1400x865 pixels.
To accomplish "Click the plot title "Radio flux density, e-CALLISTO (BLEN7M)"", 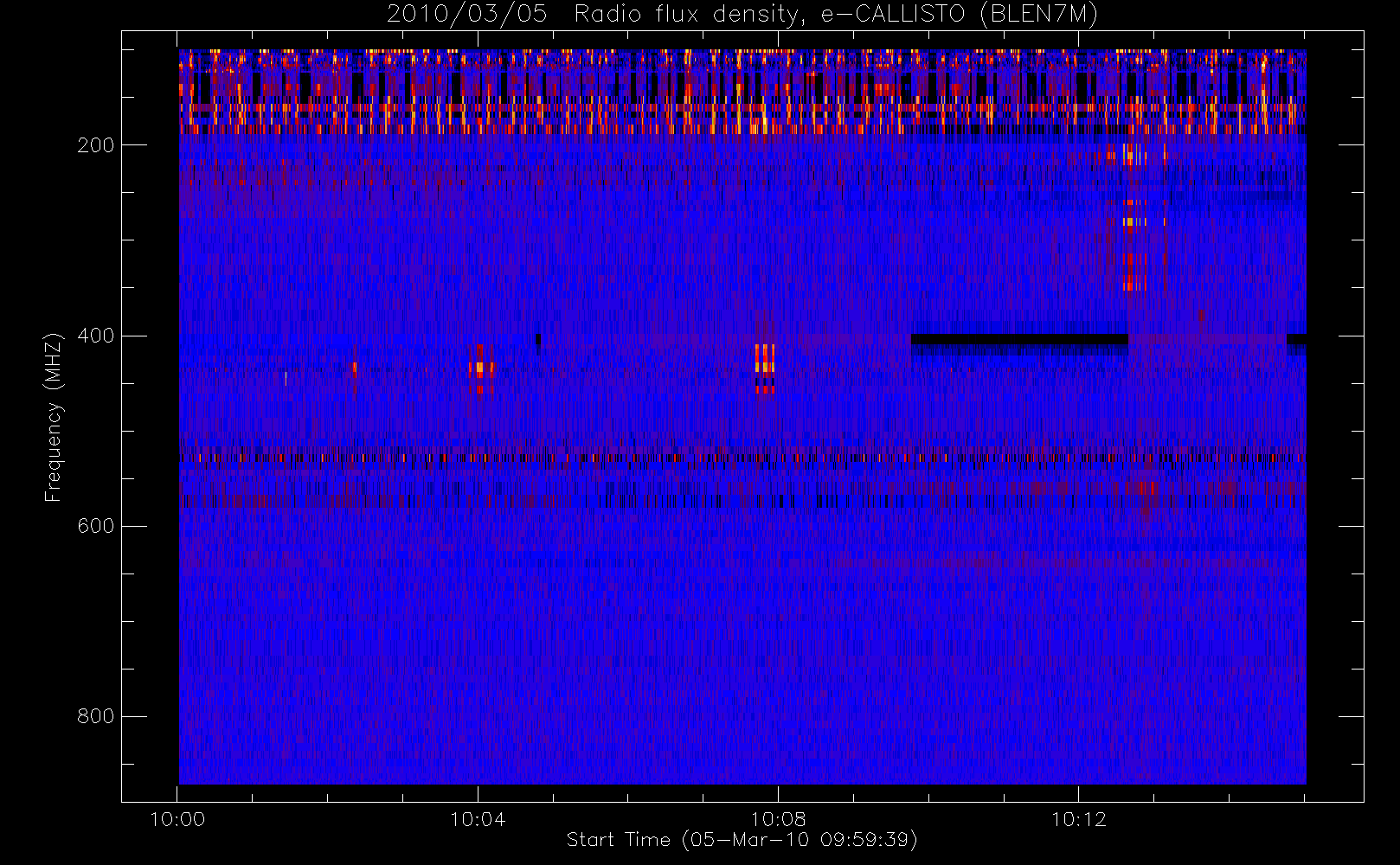I will (x=836, y=15).
